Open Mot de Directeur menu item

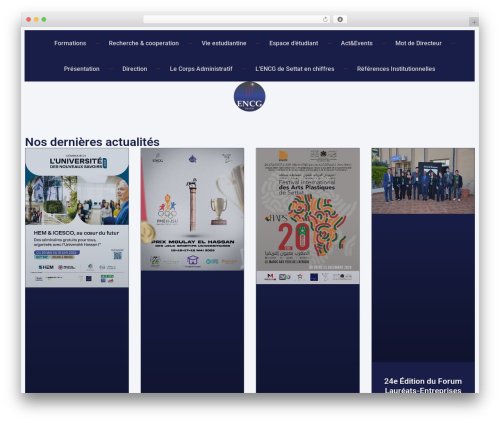click(418, 43)
